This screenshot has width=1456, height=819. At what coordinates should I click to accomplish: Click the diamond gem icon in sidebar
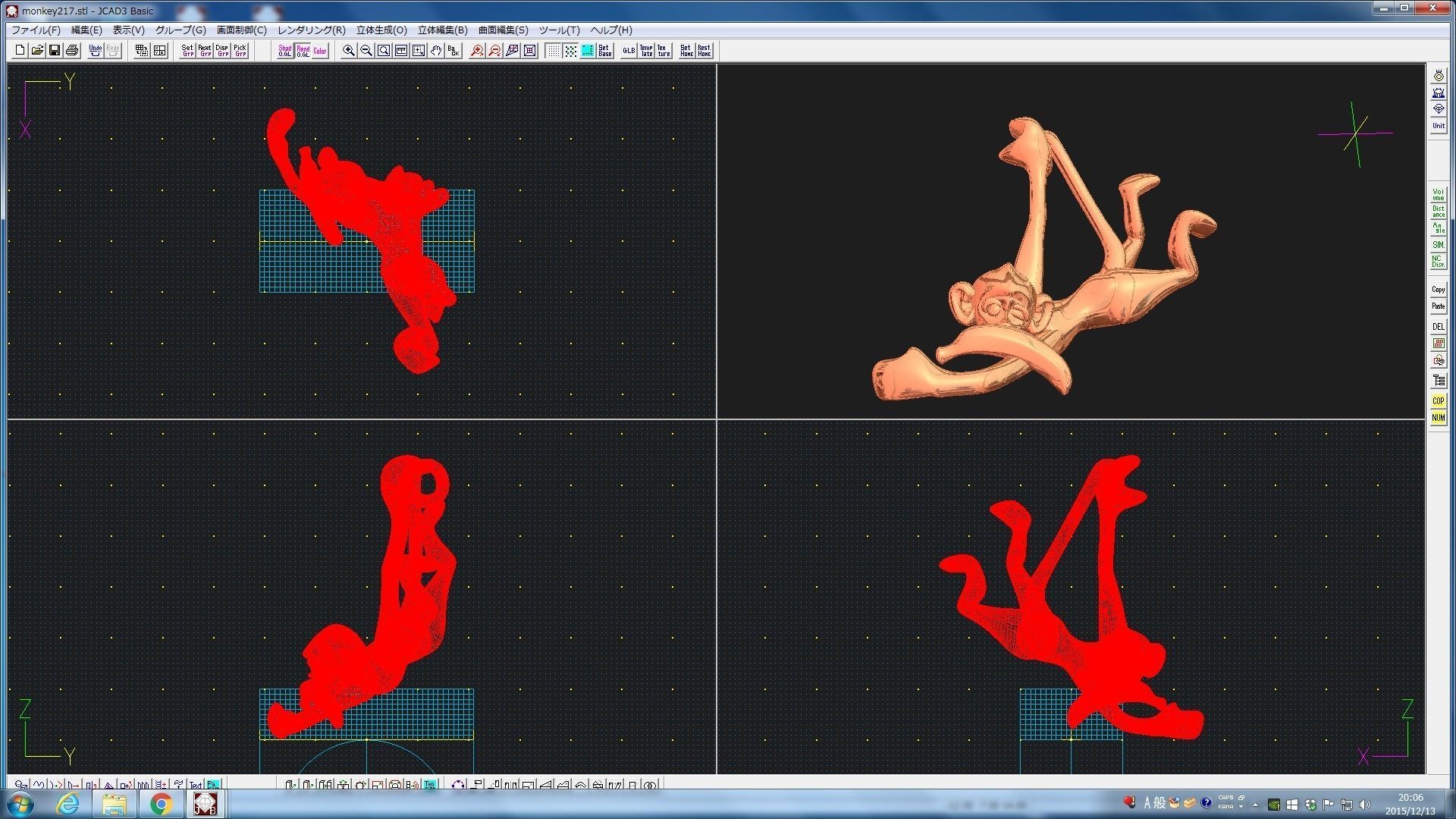[x=1439, y=109]
